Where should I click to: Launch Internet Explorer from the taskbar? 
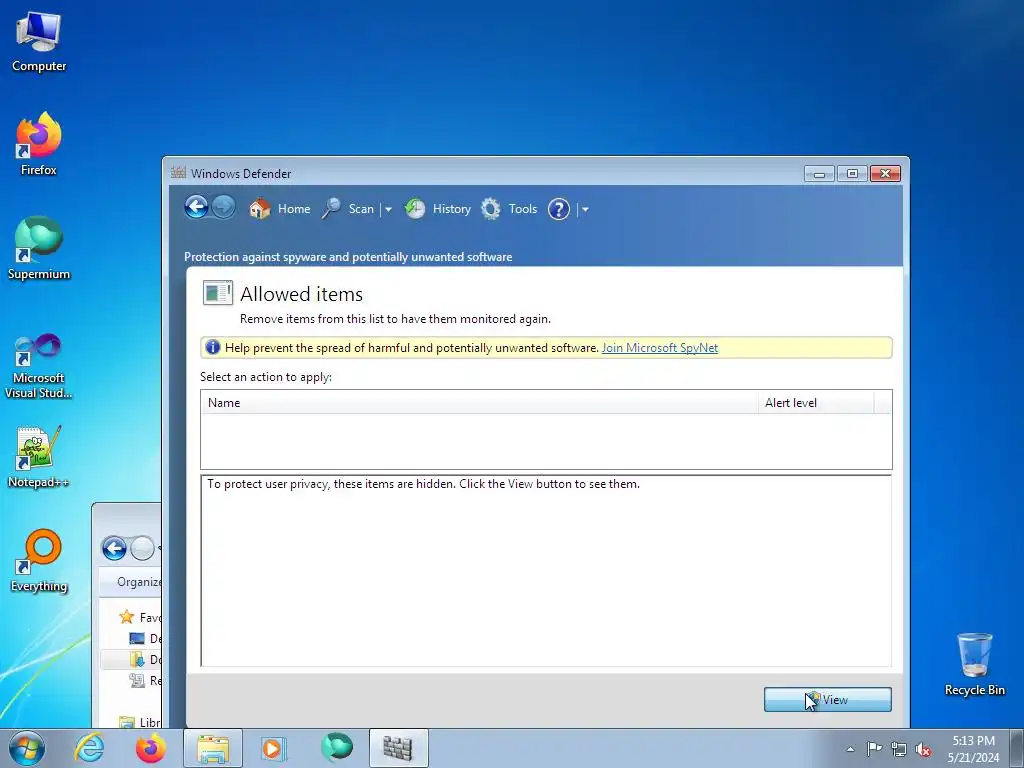point(89,748)
